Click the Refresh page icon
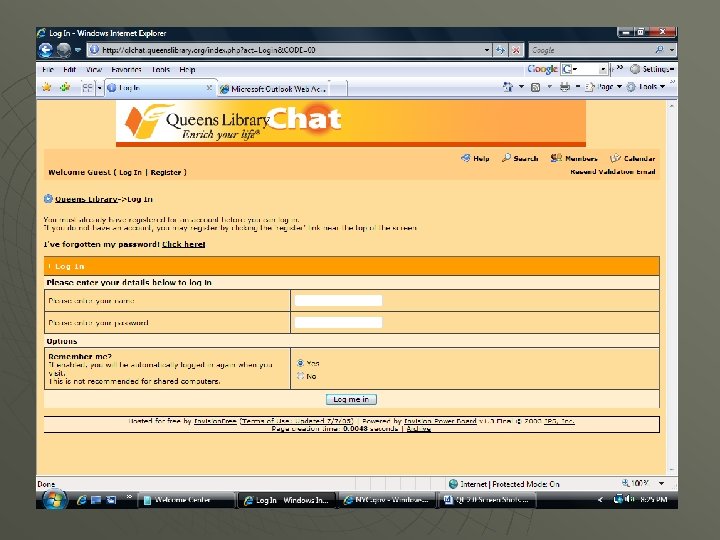The width and height of the screenshot is (720, 540). [501, 50]
